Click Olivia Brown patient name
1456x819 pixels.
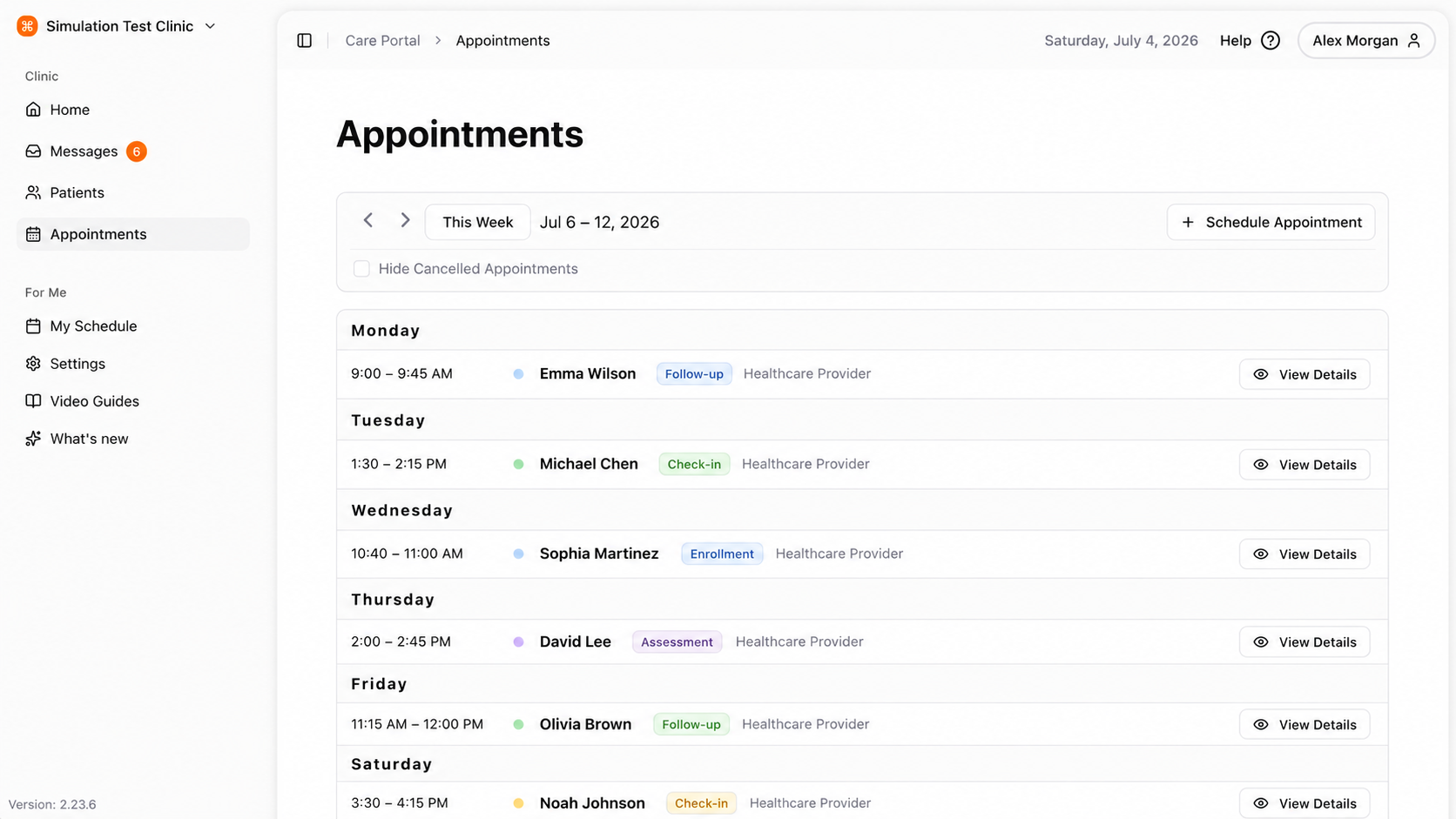pos(585,724)
